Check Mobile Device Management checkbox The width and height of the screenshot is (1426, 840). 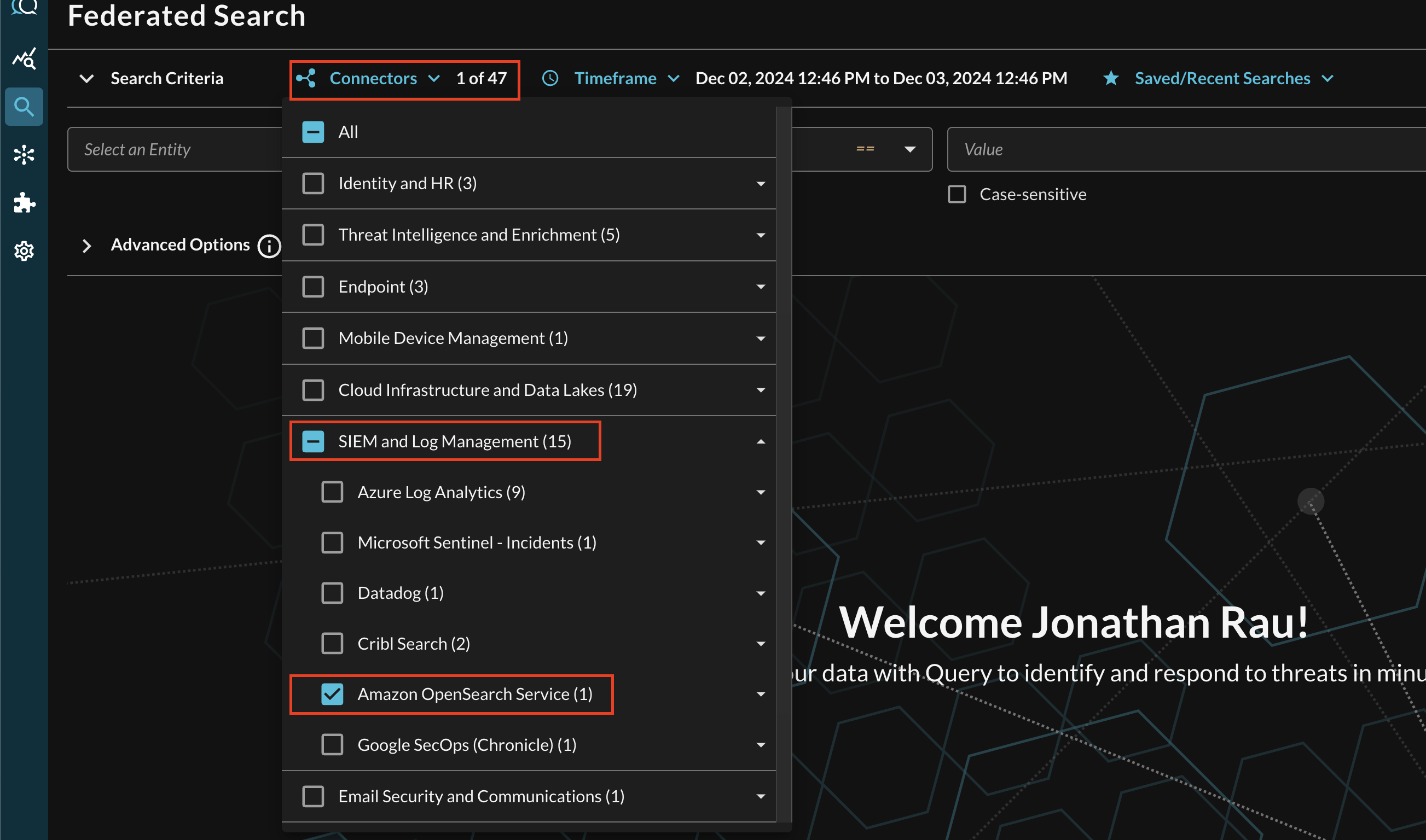click(x=313, y=338)
